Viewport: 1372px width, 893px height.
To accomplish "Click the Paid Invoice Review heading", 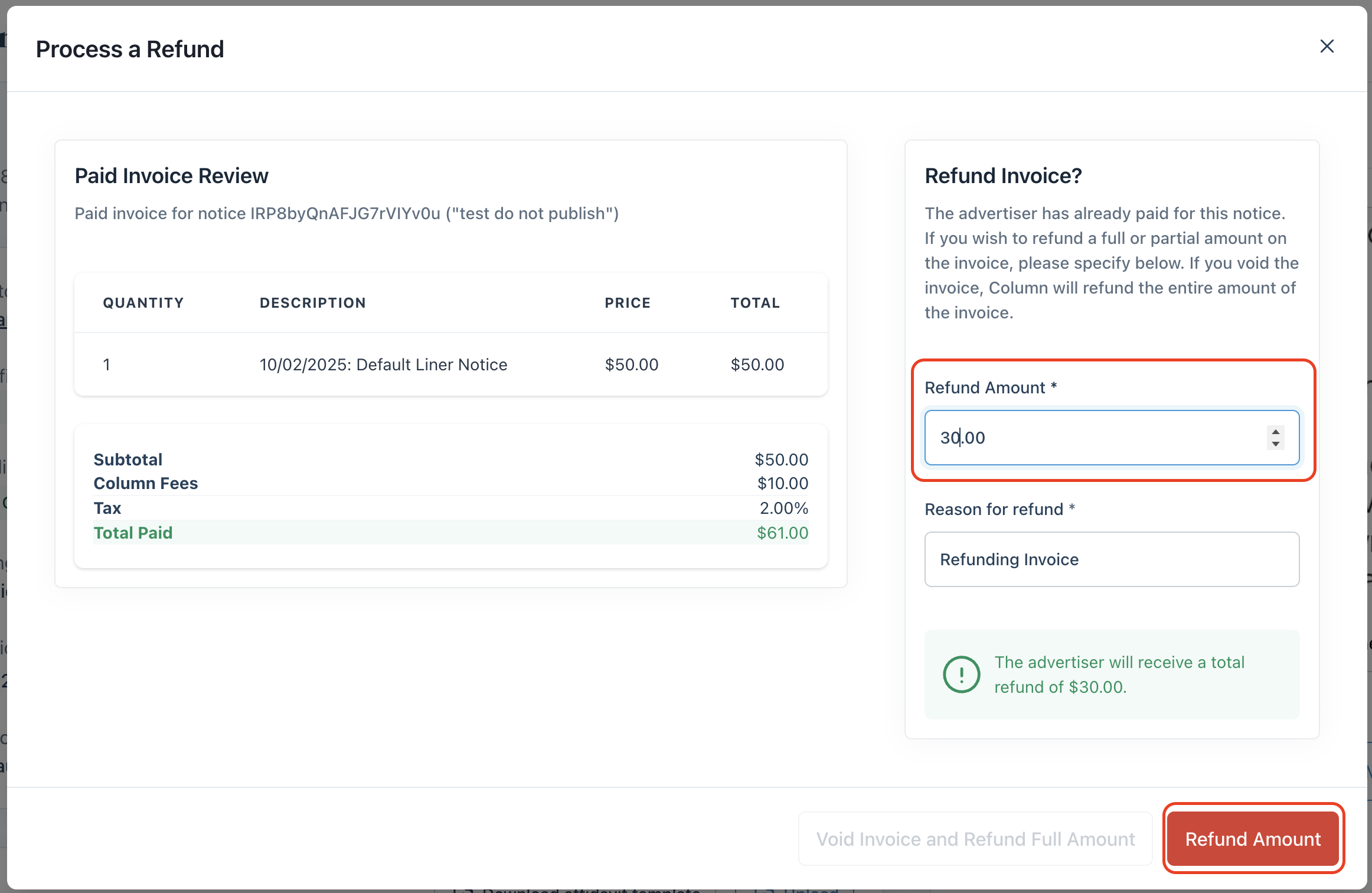I will 171,176.
